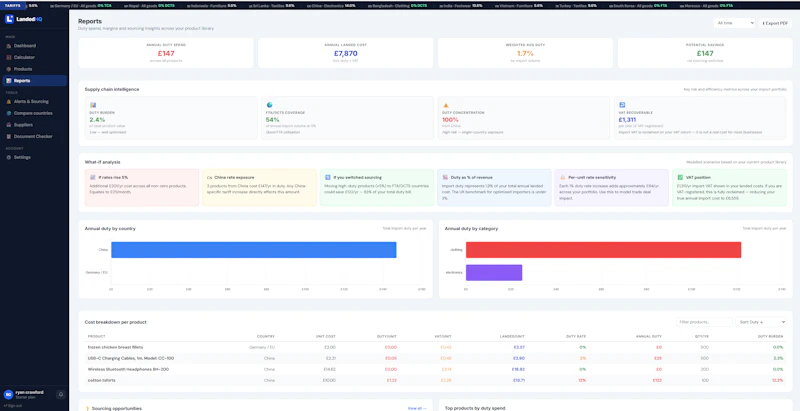Open the Suppliers page
This screenshot has width=800, height=411.
35,125
